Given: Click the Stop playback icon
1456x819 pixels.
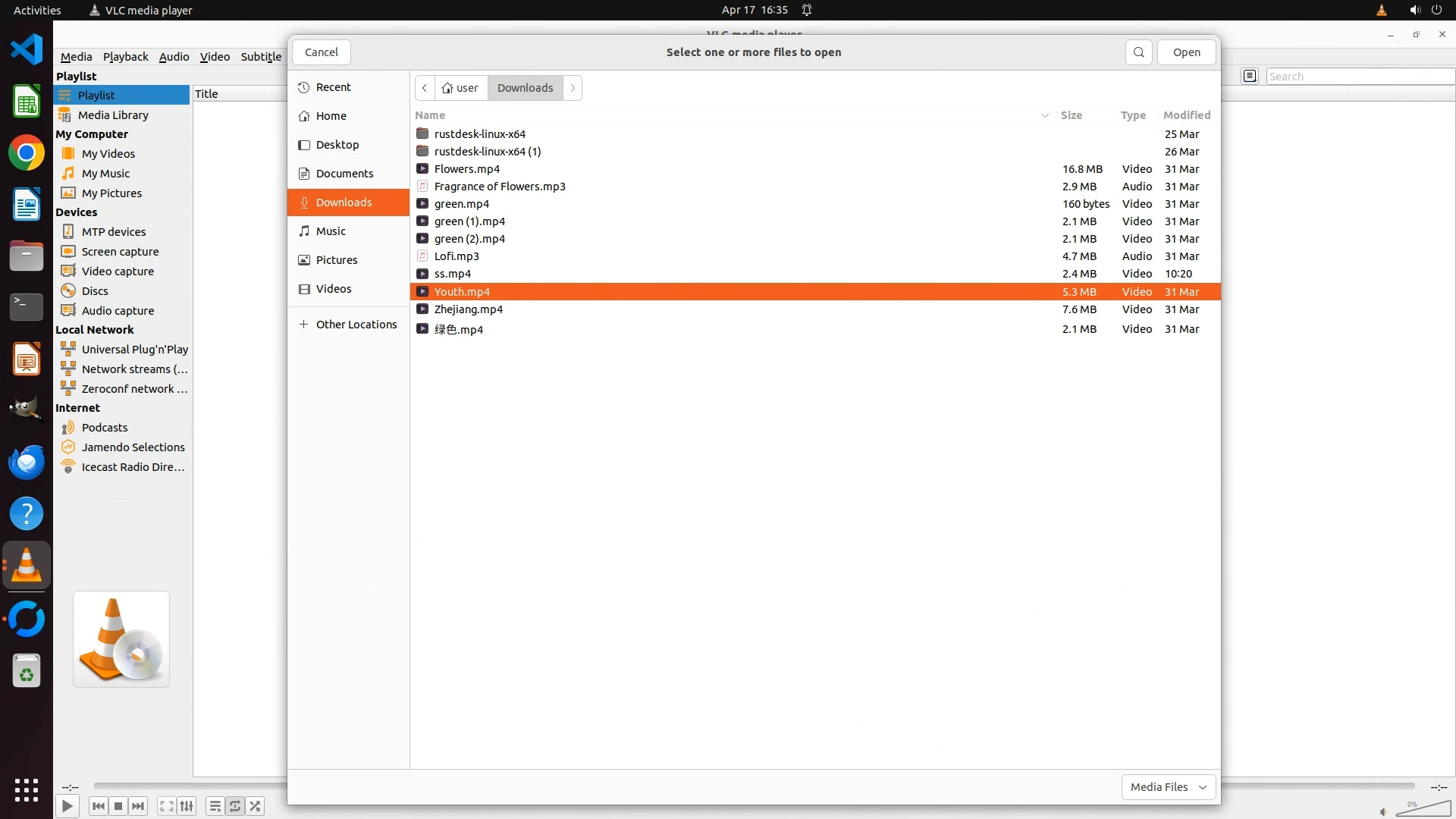Looking at the screenshot, I should 118,806.
